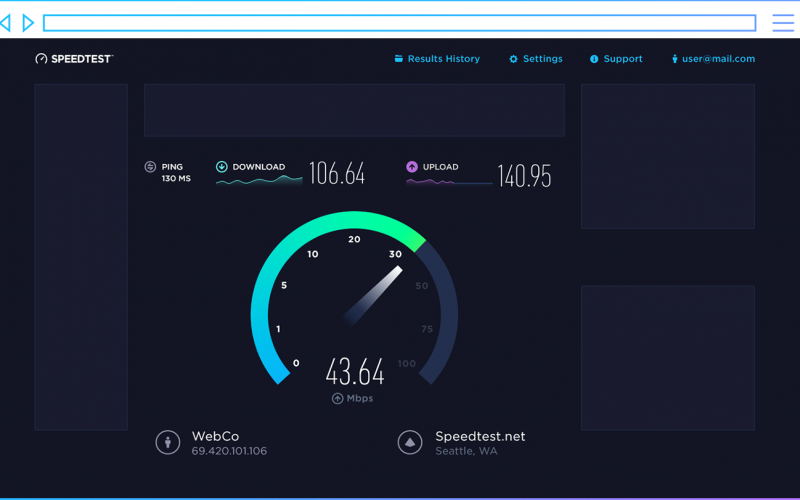
Task: Click in the browser address bar
Action: point(398,22)
